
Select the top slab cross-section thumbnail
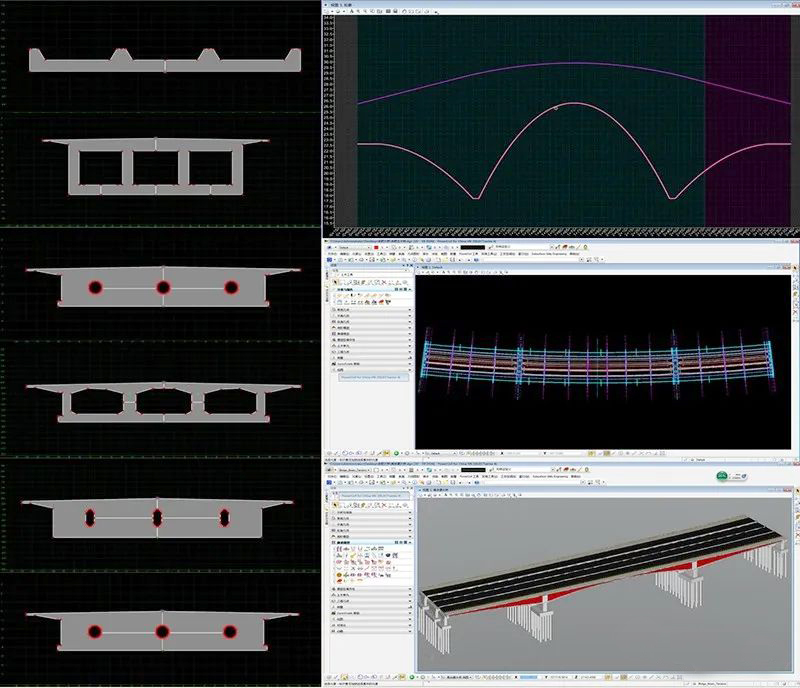165,60
